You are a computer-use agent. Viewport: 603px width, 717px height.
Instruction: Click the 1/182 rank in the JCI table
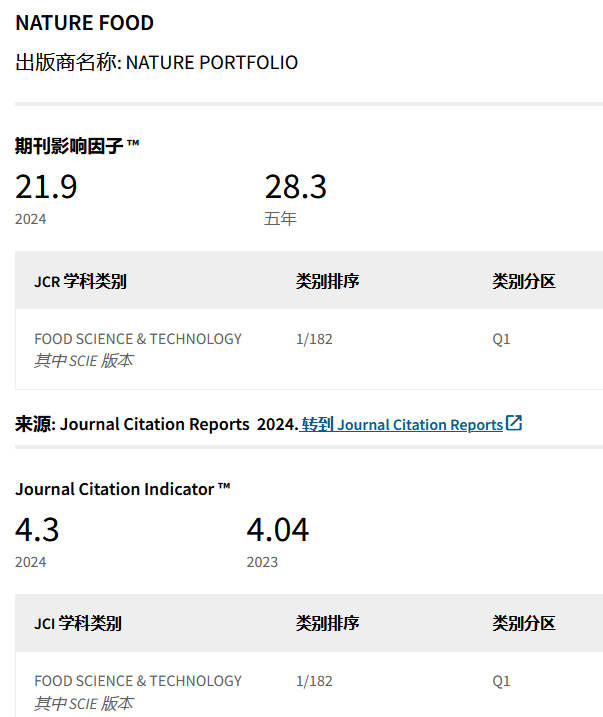tap(314, 681)
